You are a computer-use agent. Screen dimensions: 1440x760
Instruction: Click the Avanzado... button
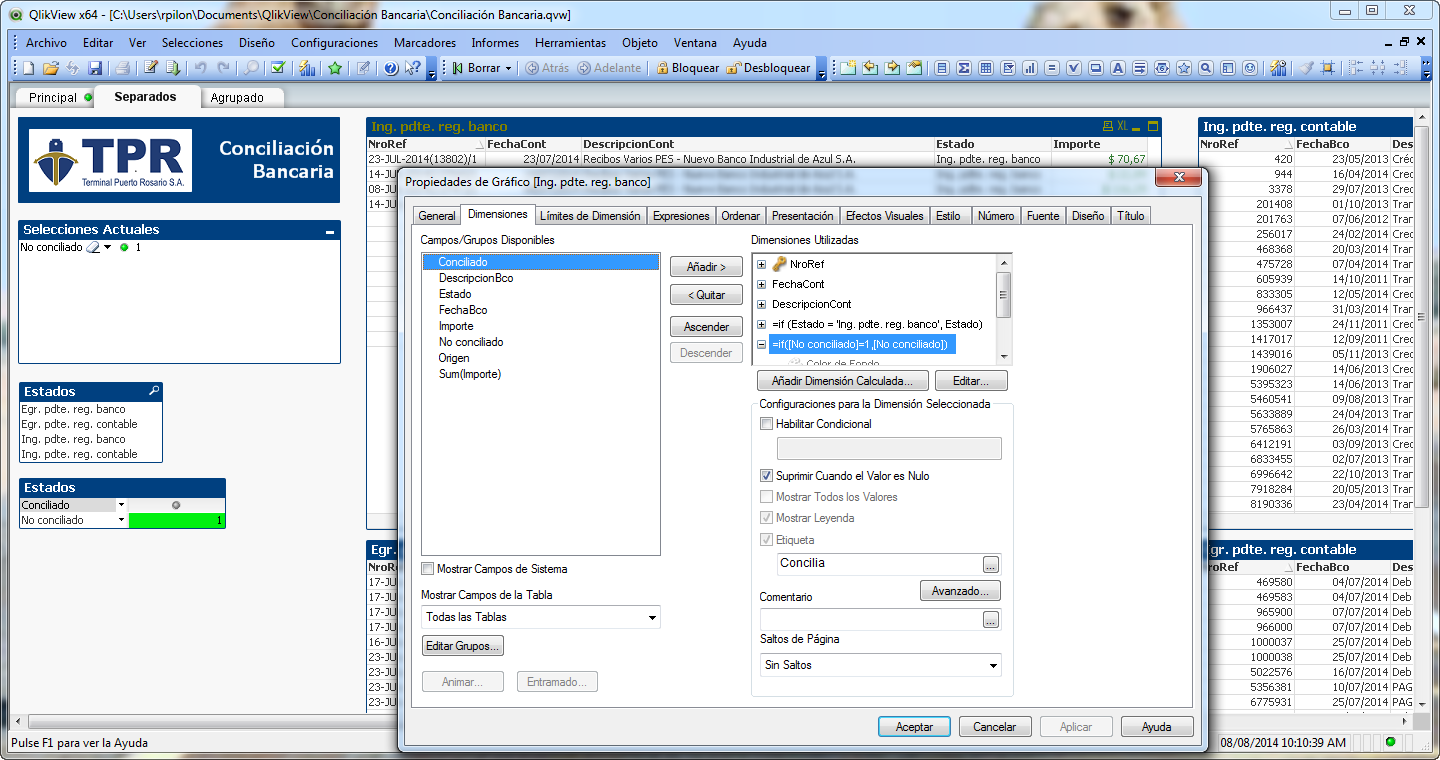click(x=960, y=591)
